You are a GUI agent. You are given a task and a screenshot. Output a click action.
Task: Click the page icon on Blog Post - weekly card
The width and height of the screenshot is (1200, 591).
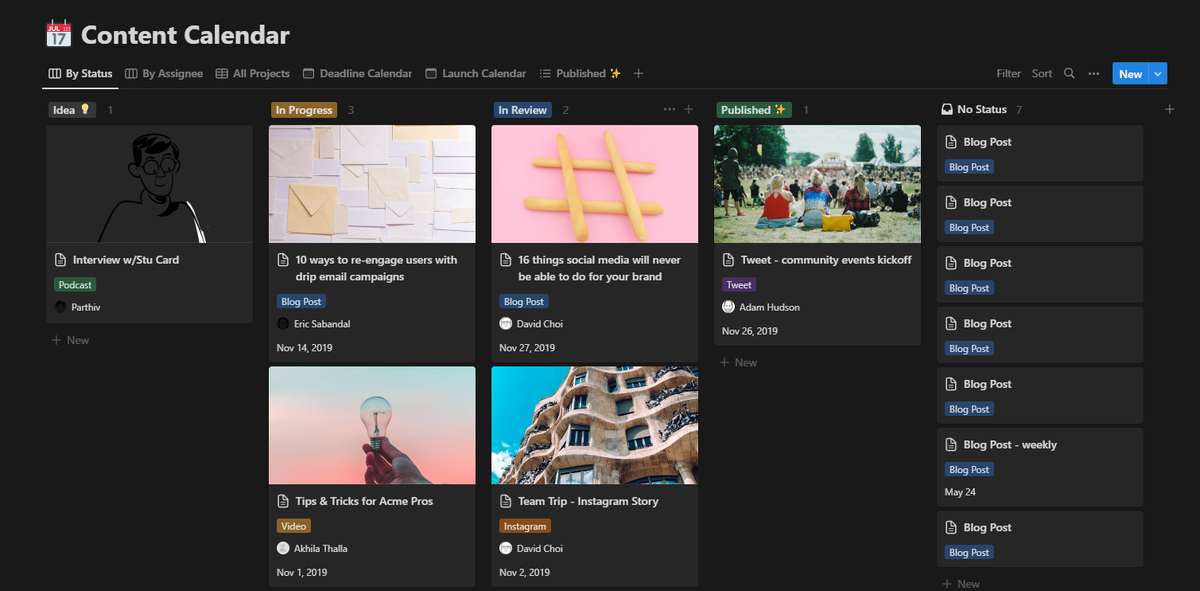pyautogui.click(x=951, y=445)
